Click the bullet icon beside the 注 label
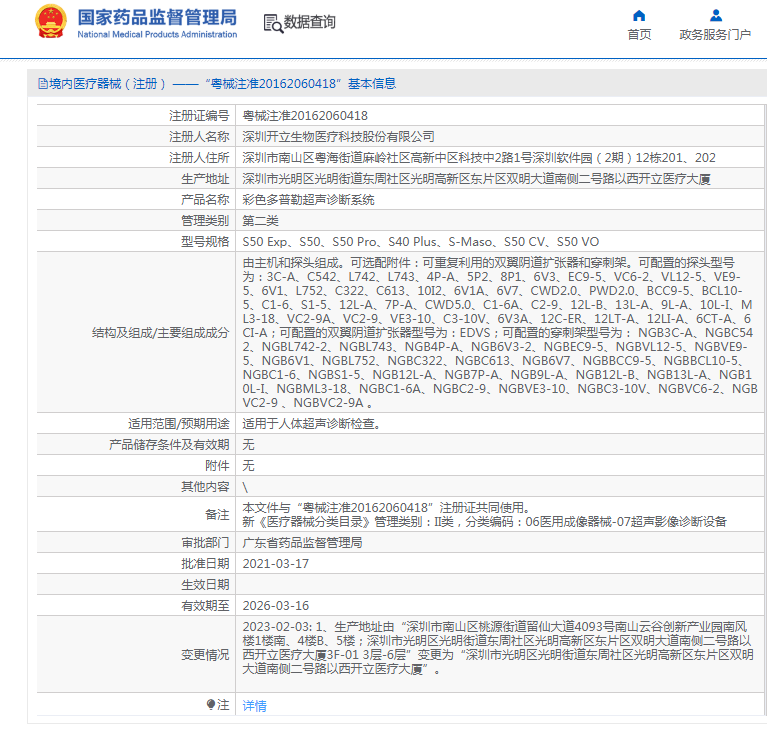 tap(210, 705)
